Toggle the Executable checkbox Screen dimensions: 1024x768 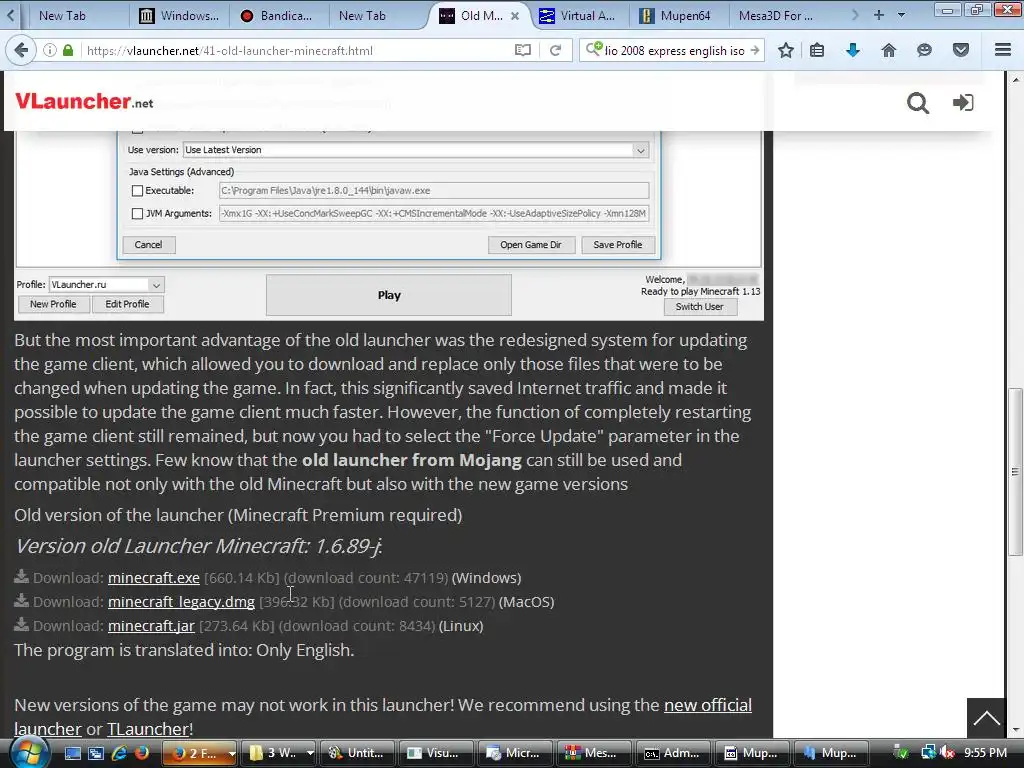(x=137, y=191)
